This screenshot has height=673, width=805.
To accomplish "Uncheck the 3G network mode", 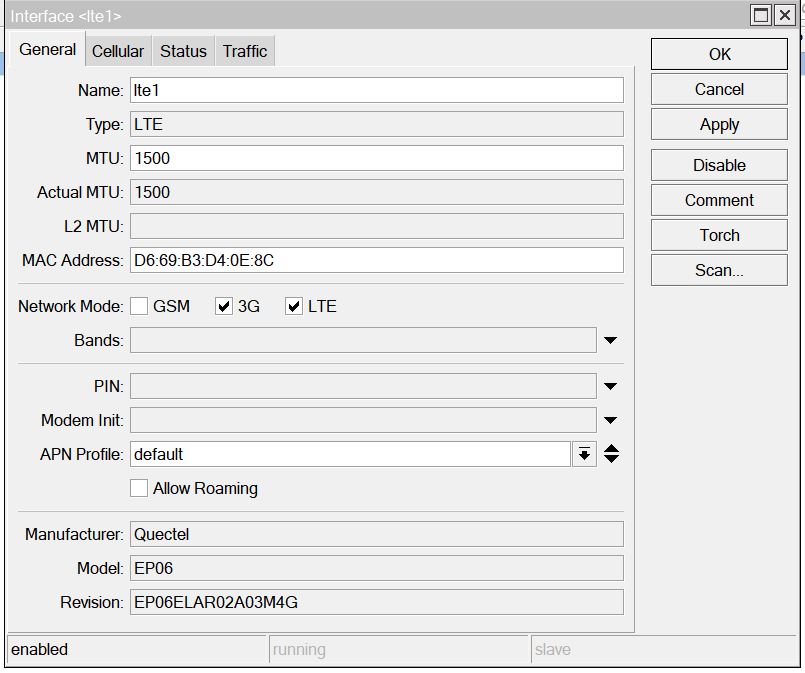I will click(x=224, y=307).
